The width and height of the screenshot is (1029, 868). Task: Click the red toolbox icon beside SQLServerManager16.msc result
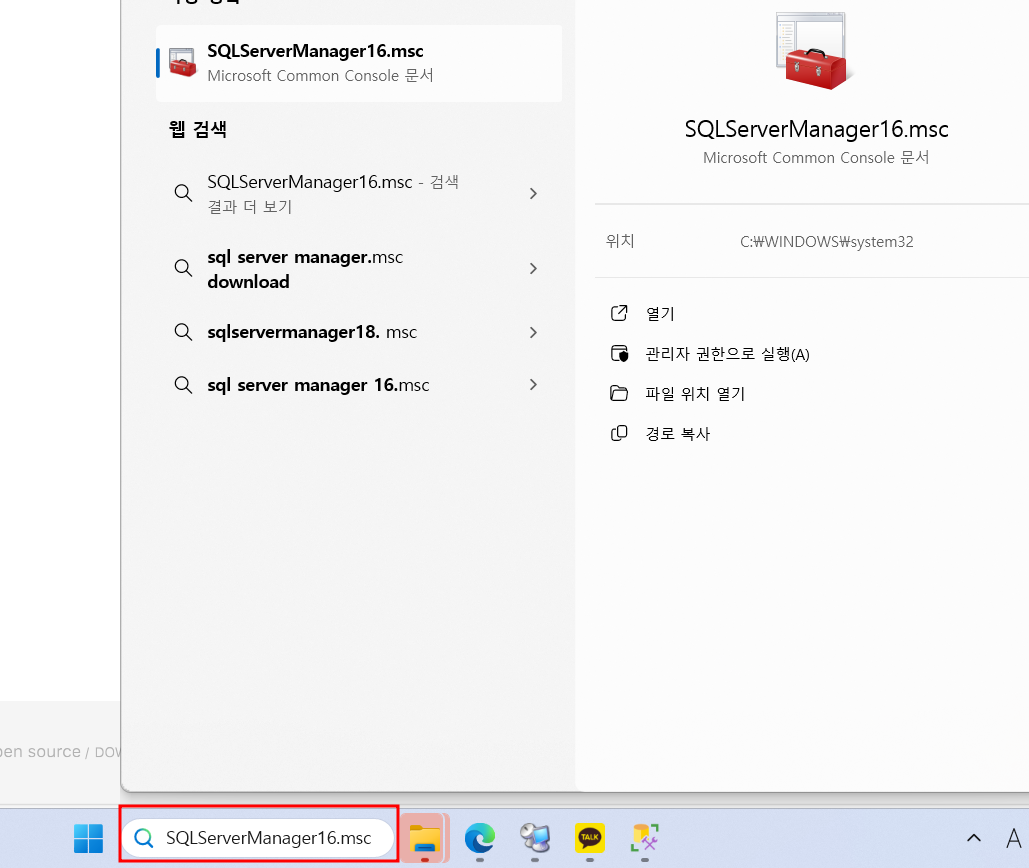(x=182, y=63)
